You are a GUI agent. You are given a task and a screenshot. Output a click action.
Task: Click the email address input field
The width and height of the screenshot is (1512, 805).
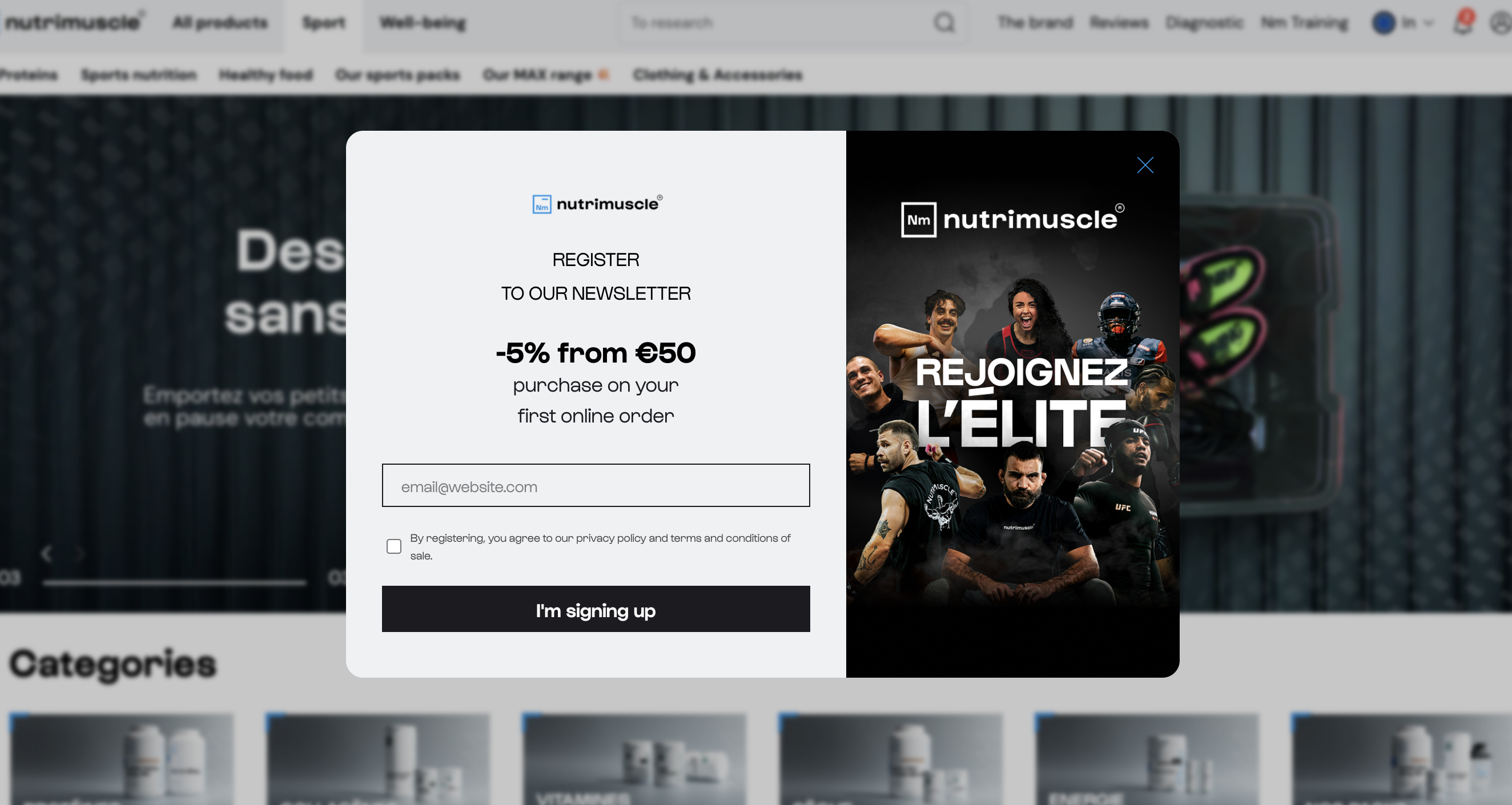coord(595,485)
